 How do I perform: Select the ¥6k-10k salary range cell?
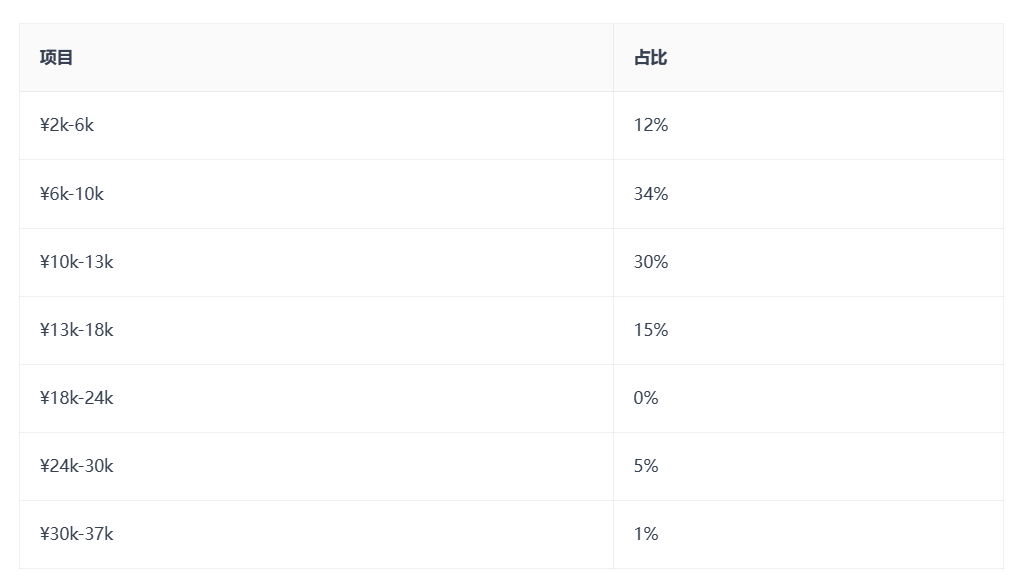[72, 194]
